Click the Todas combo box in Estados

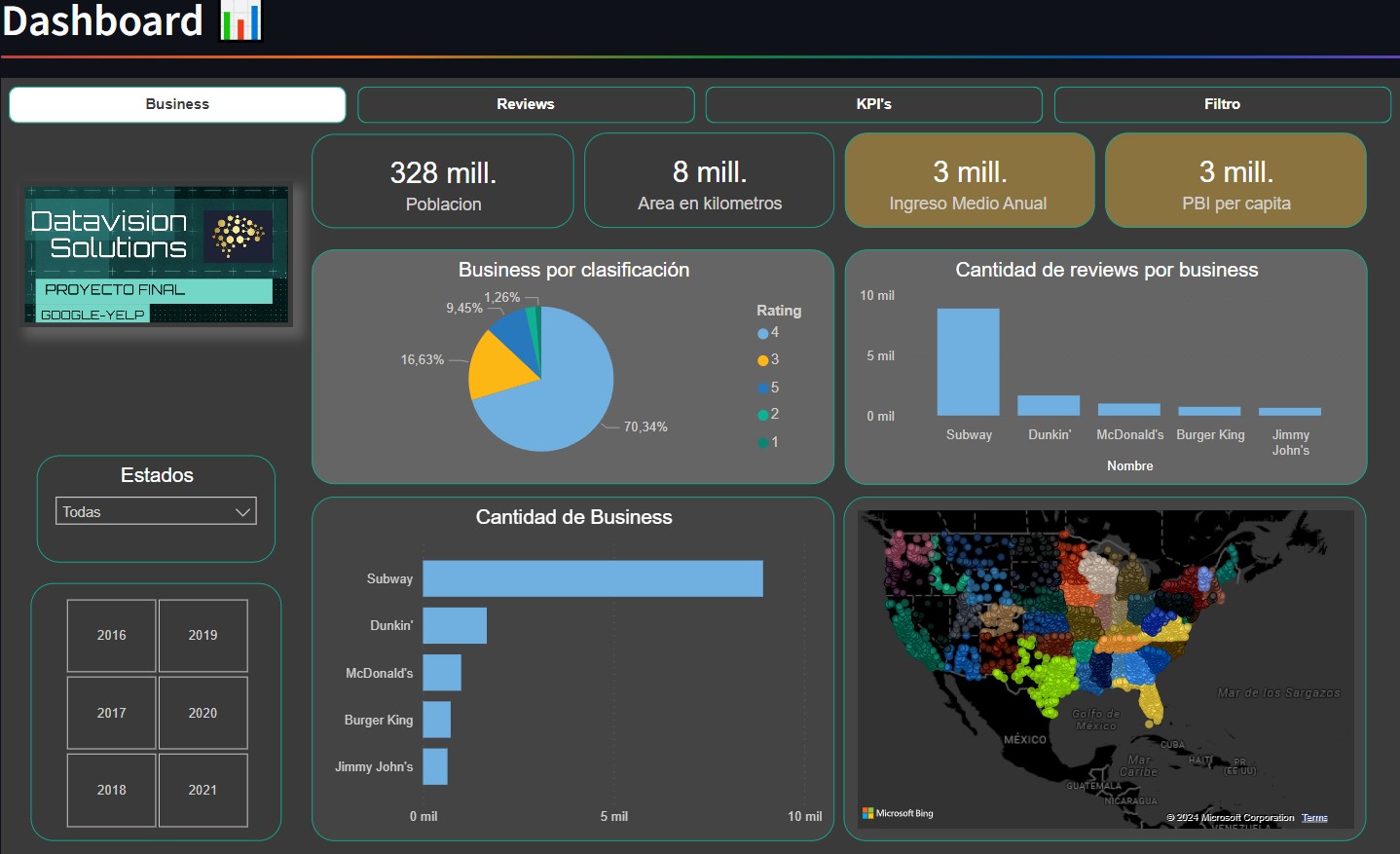(x=156, y=511)
